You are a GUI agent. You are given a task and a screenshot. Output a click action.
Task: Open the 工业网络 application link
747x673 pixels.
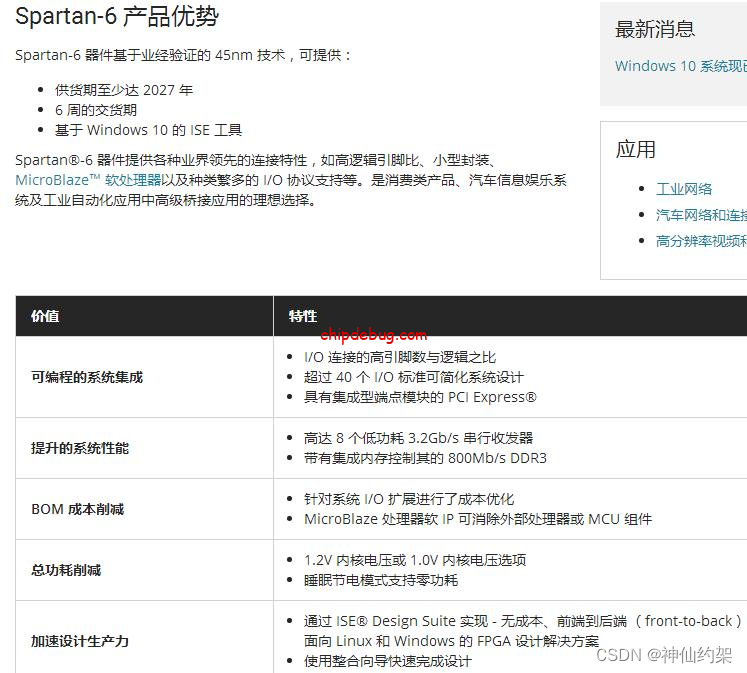[x=684, y=189]
